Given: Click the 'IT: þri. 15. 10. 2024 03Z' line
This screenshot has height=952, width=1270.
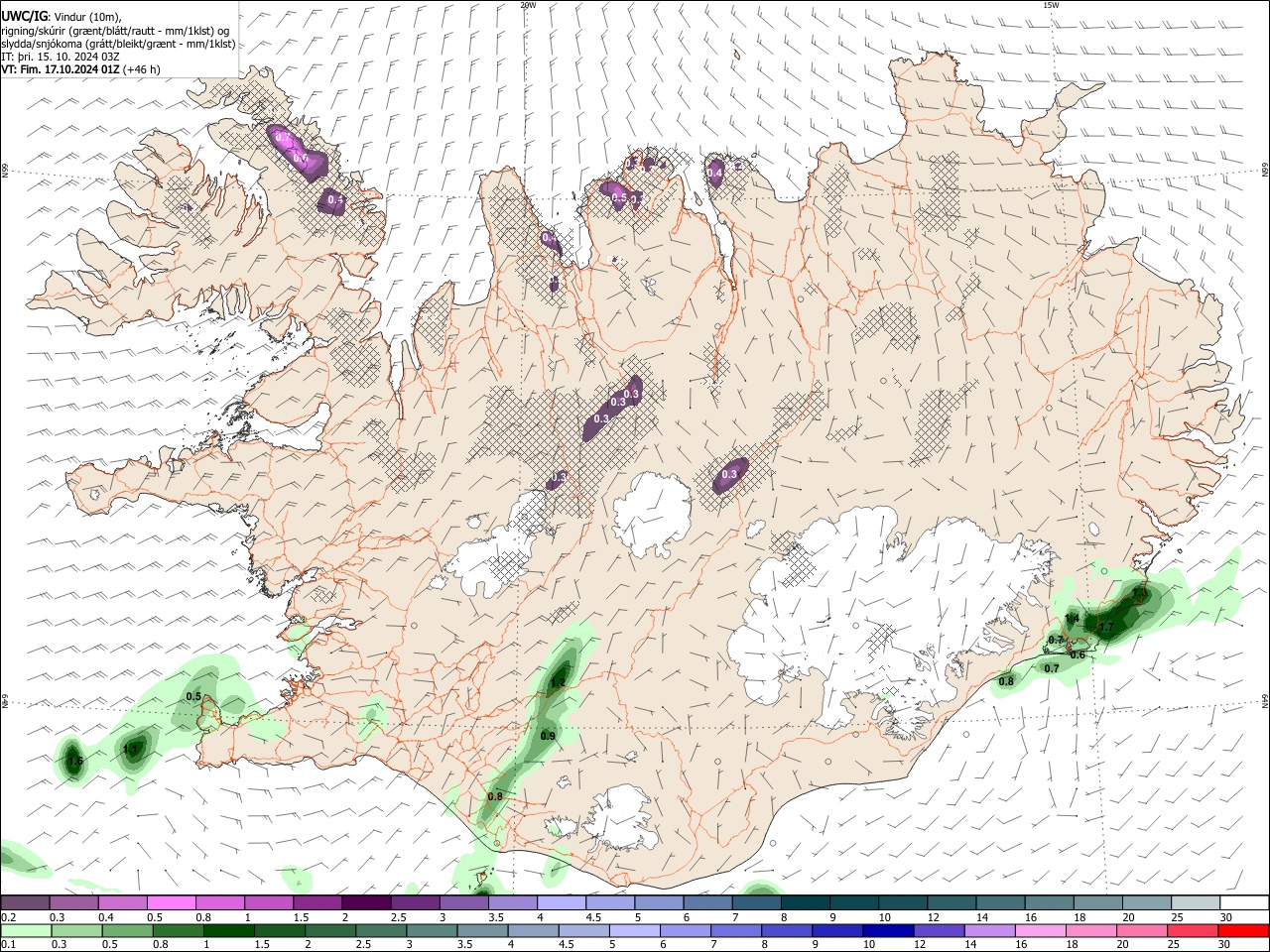Looking at the screenshot, I should pos(61,57).
